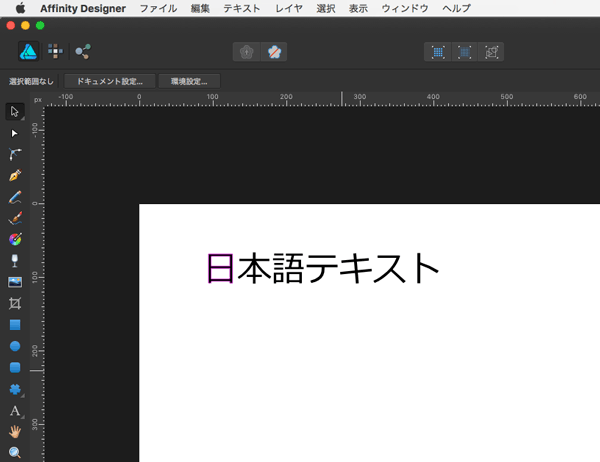Viewport: 600px width, 462px height.
Task: Click the 日本語テキスト text on canvas
Action: (323, 268)
